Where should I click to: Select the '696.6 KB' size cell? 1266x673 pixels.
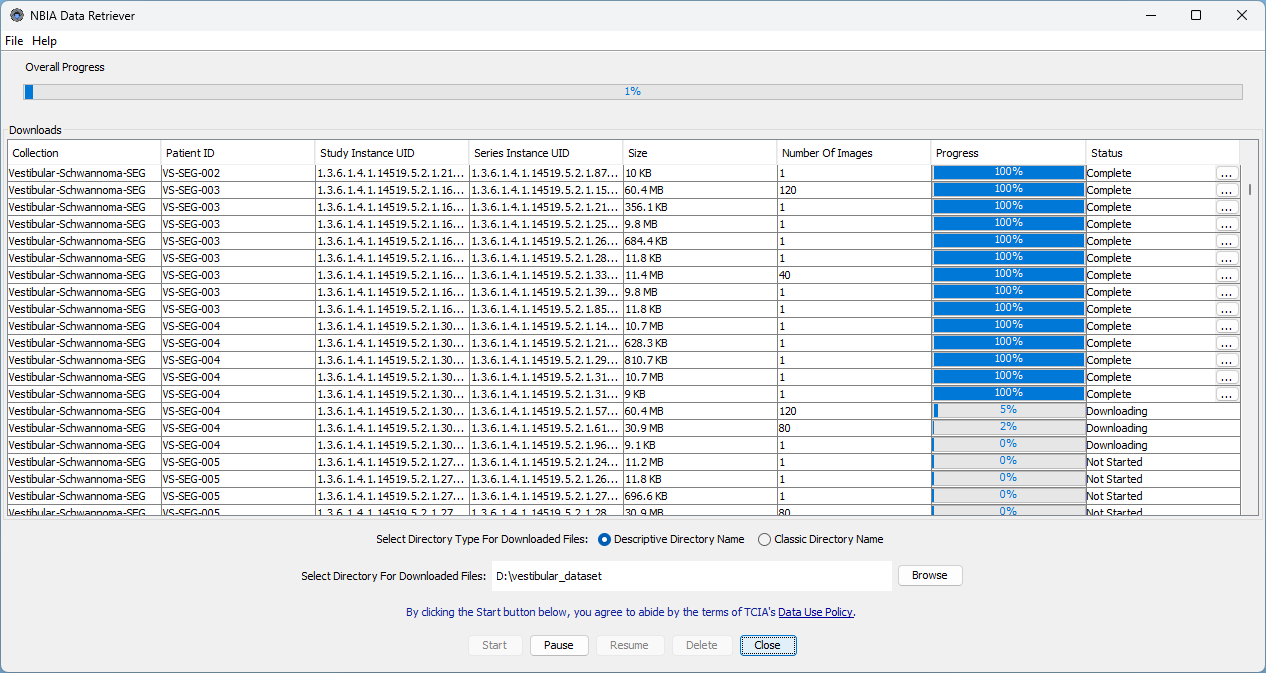coord(700,496)
